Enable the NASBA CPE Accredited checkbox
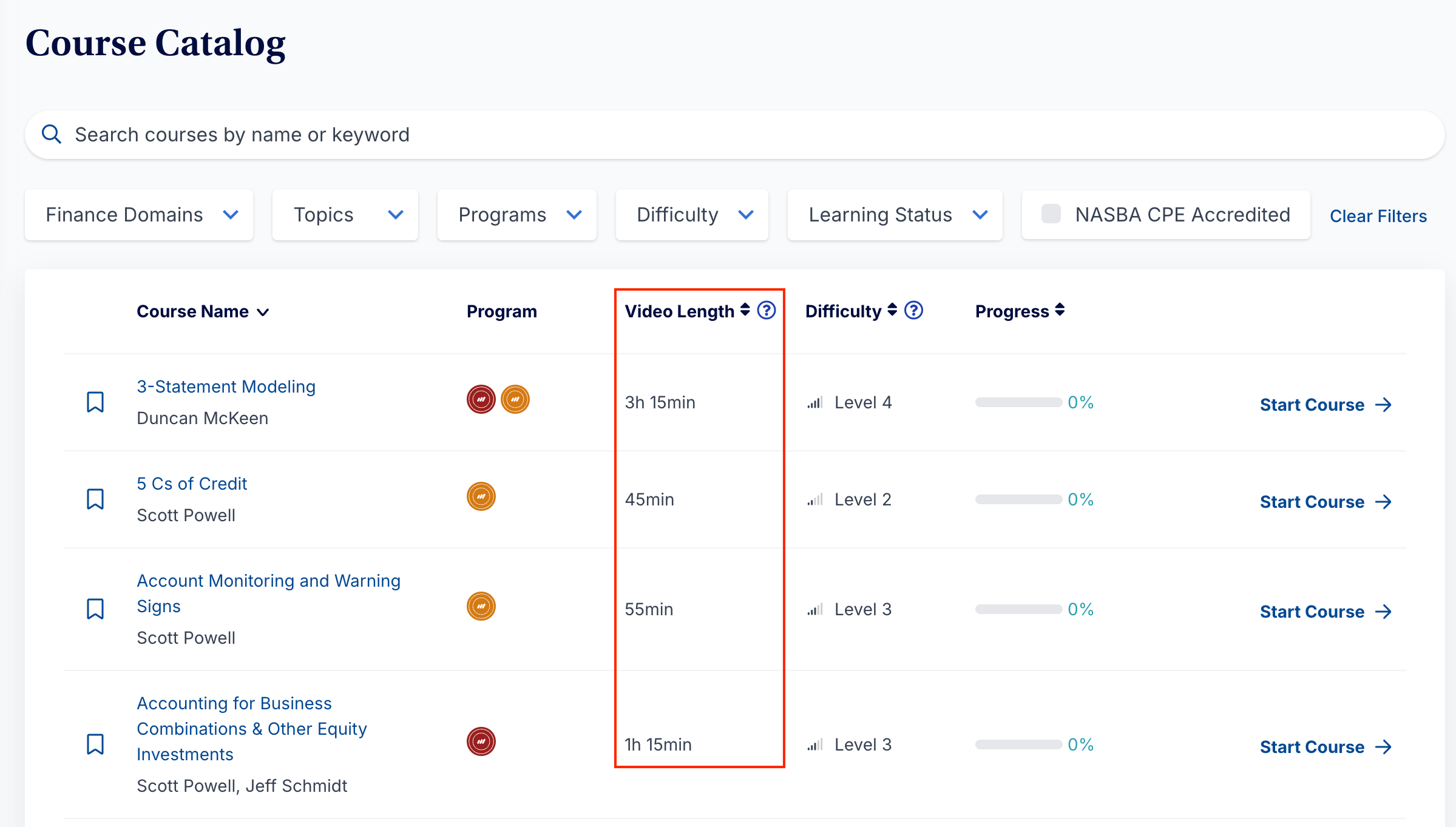The width and height of the screenshot is (1456, 827). pyautogui.click(x=1051, y=214)
